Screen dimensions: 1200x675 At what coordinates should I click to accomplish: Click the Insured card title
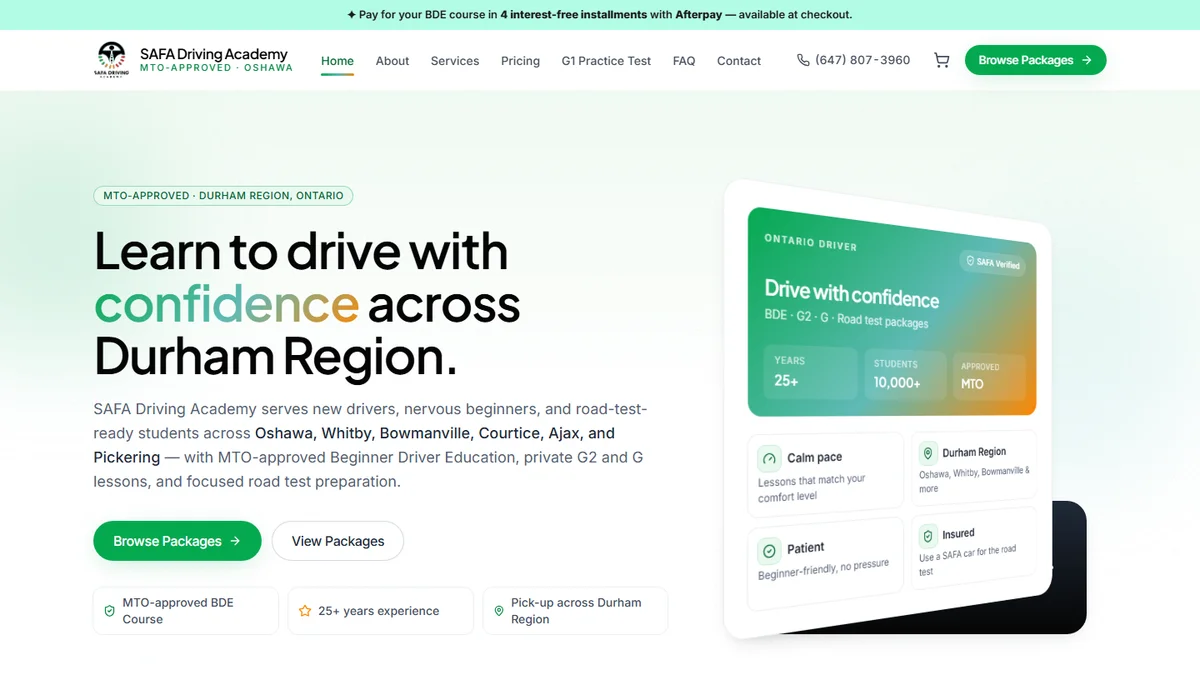click(x=958, y=534)
